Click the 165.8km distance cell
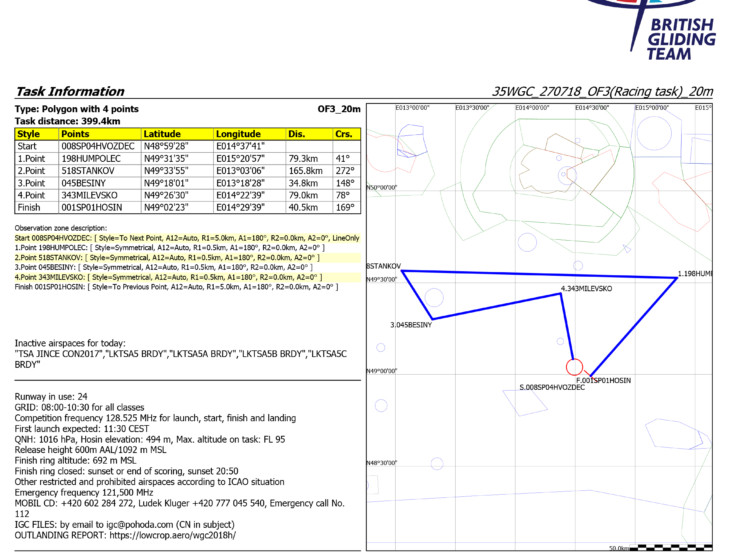The height and width of the screenshot is (552, 730). click(303, 170)
